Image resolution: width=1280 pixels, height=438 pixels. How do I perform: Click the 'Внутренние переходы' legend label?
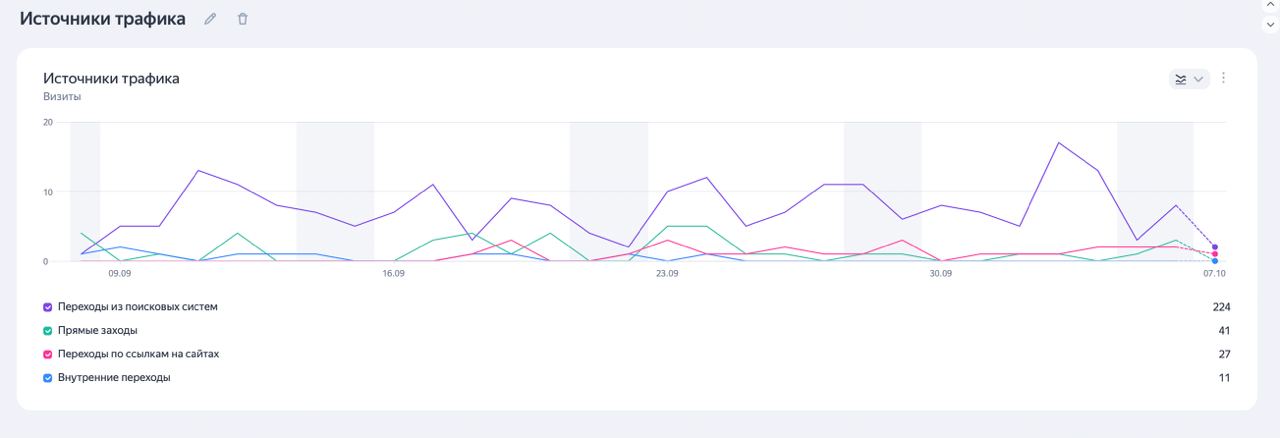point(114,378)
